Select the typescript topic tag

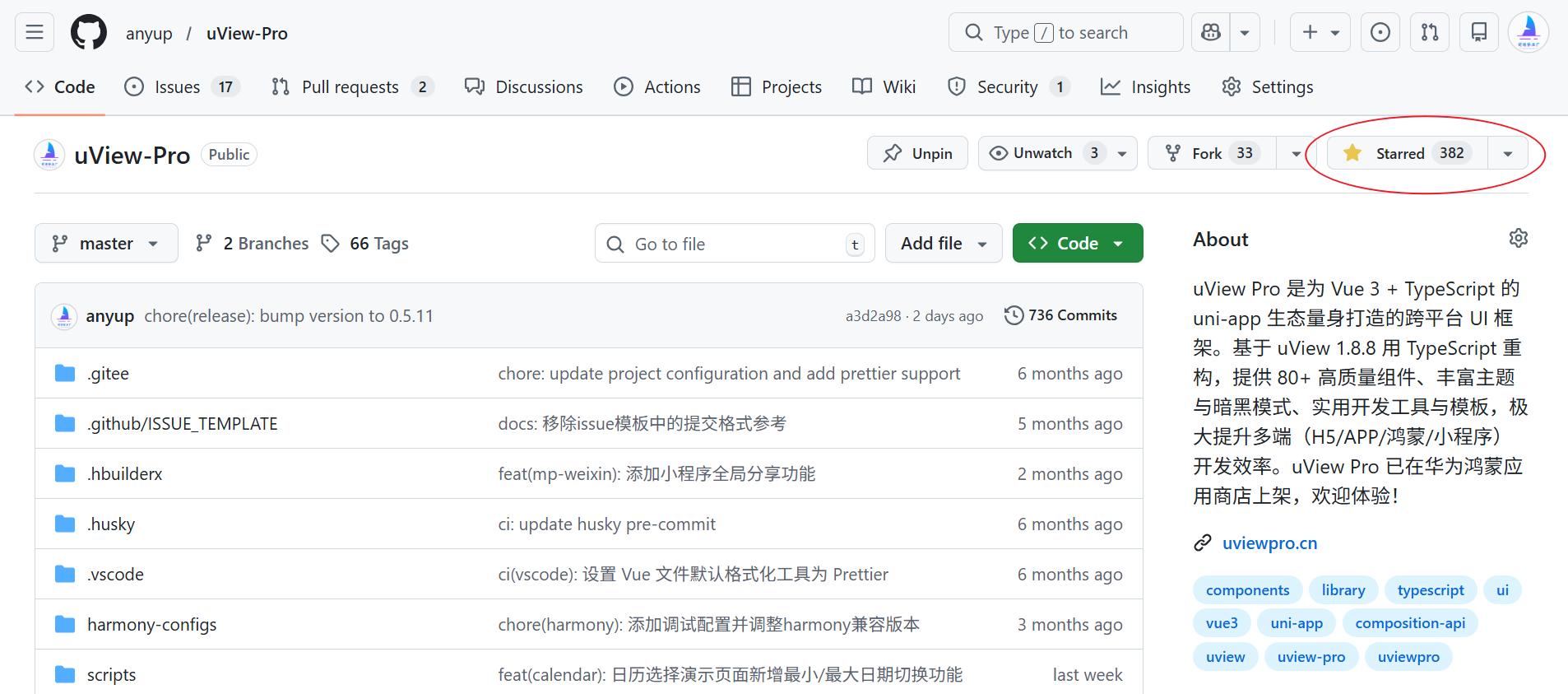1431,590
